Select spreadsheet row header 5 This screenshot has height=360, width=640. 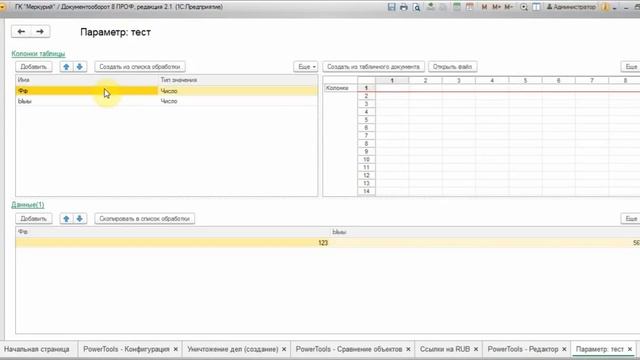366,120
